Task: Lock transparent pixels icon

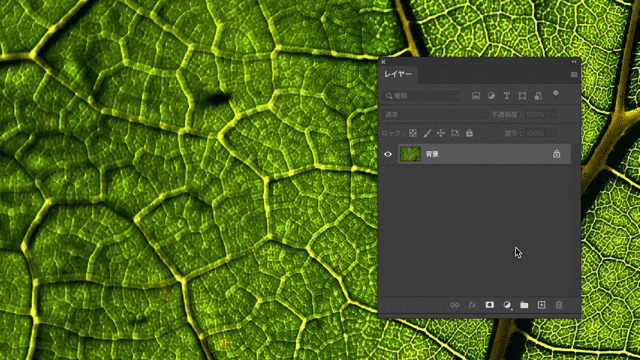Action: (413, 133)
